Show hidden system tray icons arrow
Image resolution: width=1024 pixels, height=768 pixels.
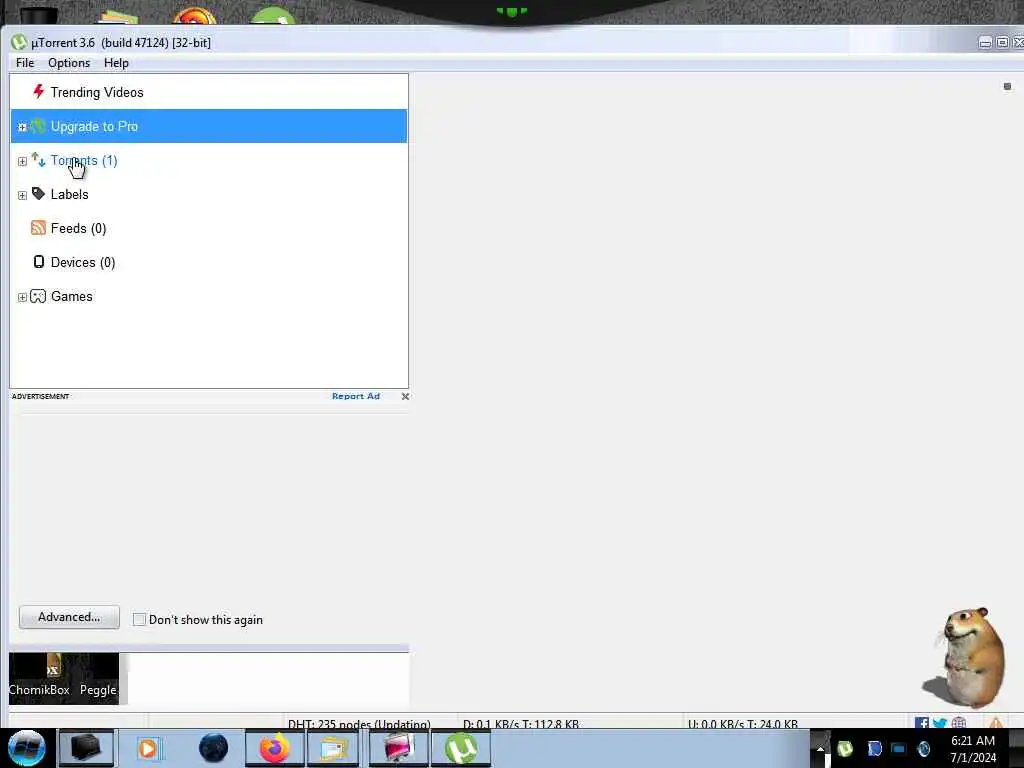(x=820, y=748)
